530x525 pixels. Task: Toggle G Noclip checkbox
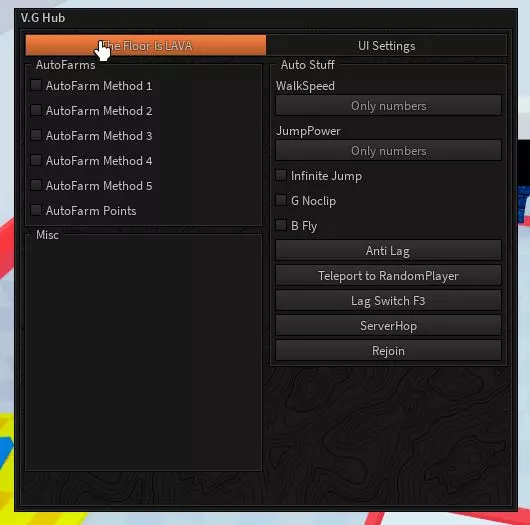pyautogui.click(x=281, y=200)
